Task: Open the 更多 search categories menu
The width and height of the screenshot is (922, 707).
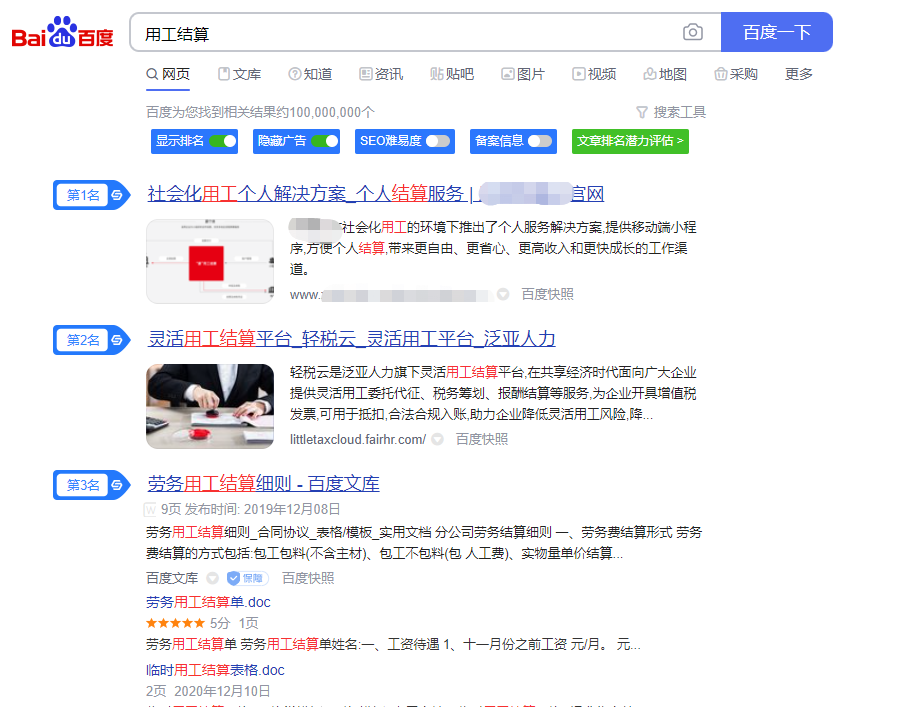Action: 799,74
